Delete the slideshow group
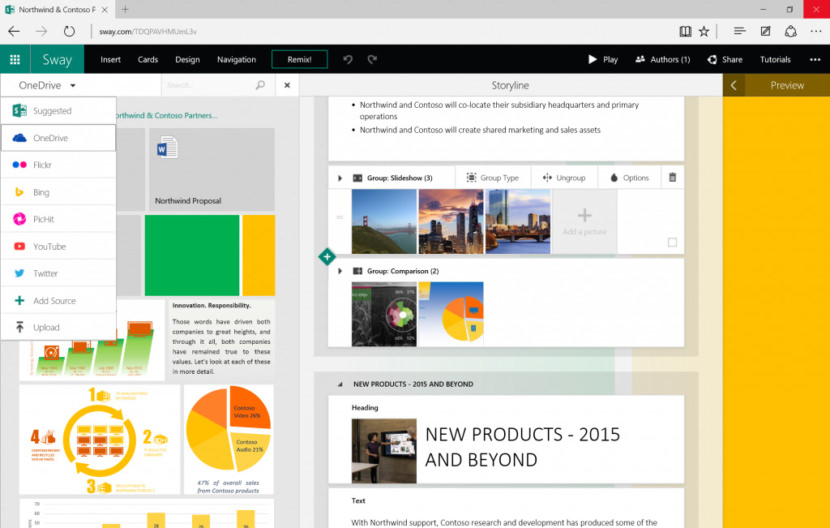830x528 pixels. [x=672, y=177]
